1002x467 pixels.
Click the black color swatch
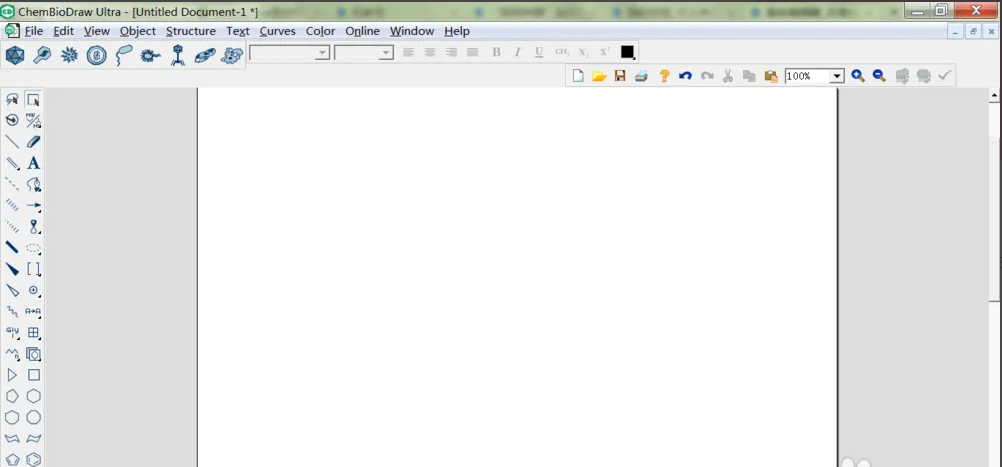click(627, 52)
